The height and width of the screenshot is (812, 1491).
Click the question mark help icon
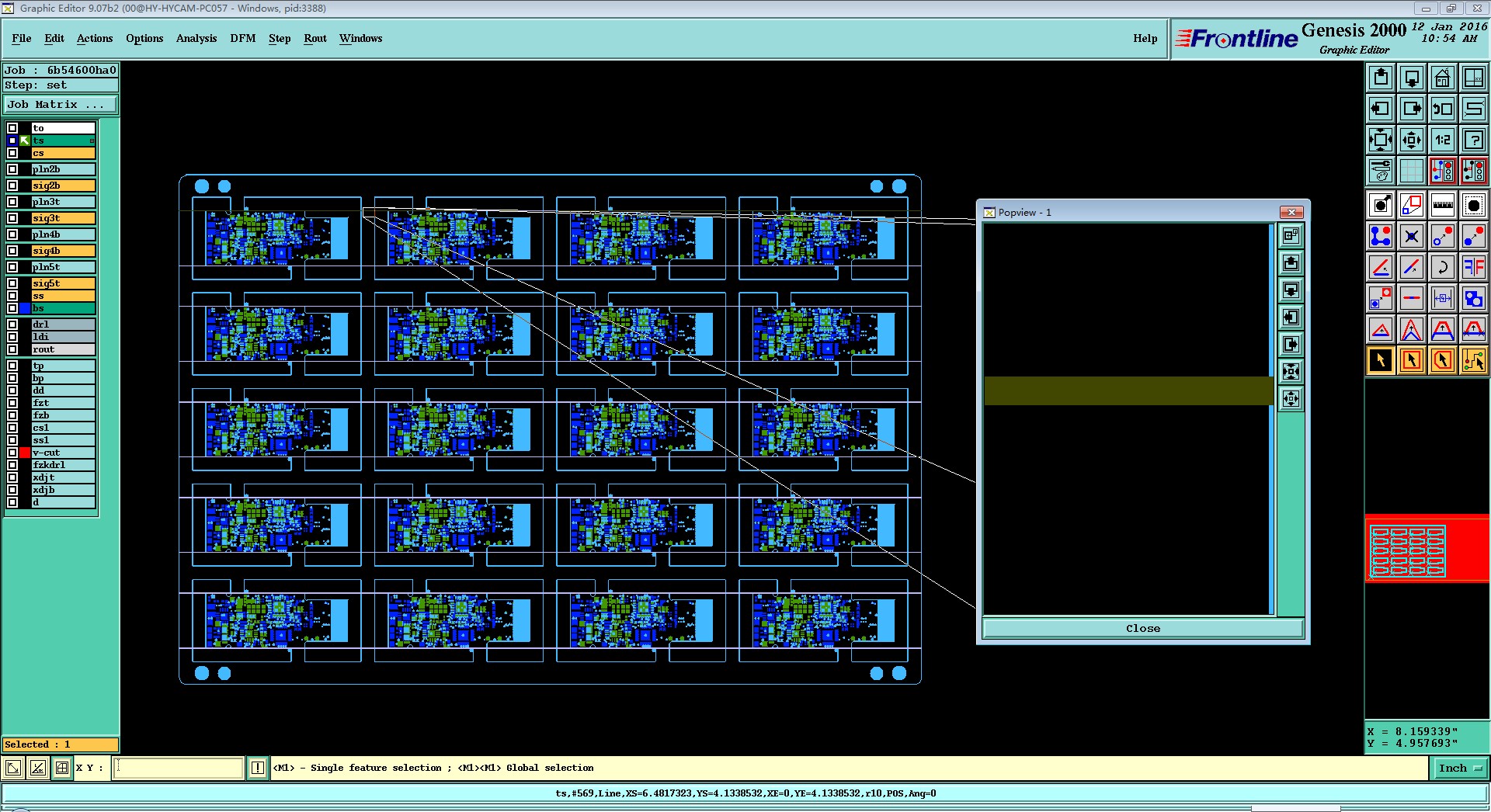coord(1474,140)
